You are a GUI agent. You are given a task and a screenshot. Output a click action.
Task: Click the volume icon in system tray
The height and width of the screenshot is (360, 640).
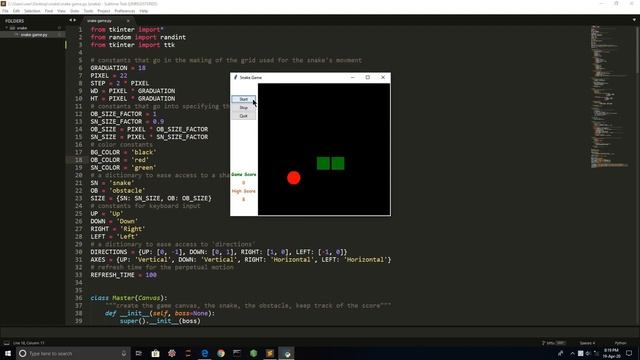[x=588, y=353]
